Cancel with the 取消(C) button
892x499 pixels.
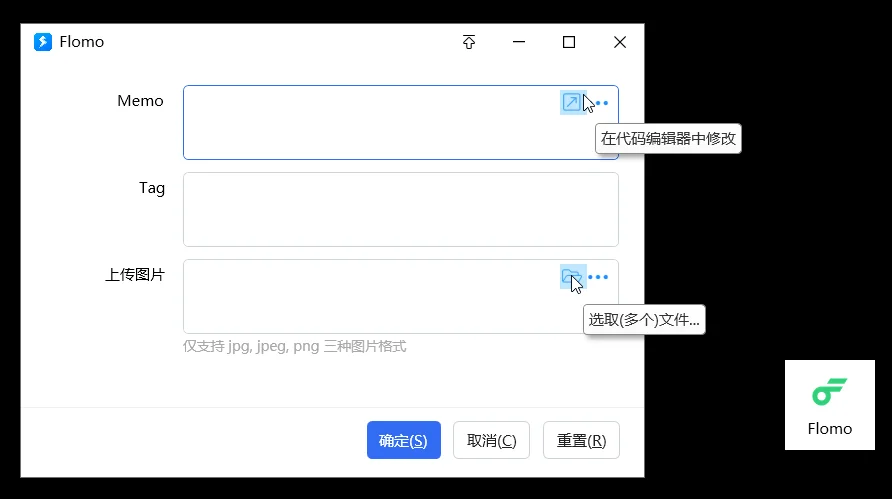[491, 440]
